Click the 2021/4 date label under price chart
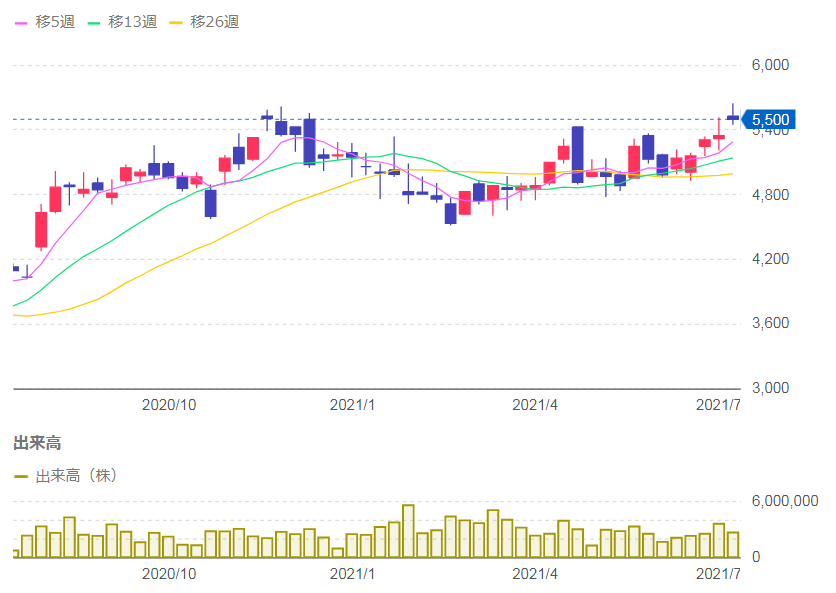The width and height of the screenshot is (836, 593). 535,405
